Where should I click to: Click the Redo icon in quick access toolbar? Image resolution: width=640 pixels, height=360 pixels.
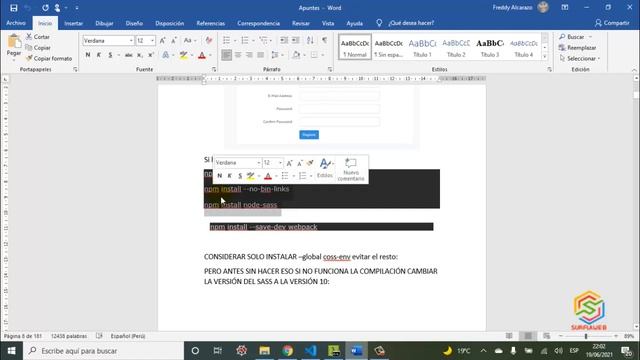click(45, 8)
